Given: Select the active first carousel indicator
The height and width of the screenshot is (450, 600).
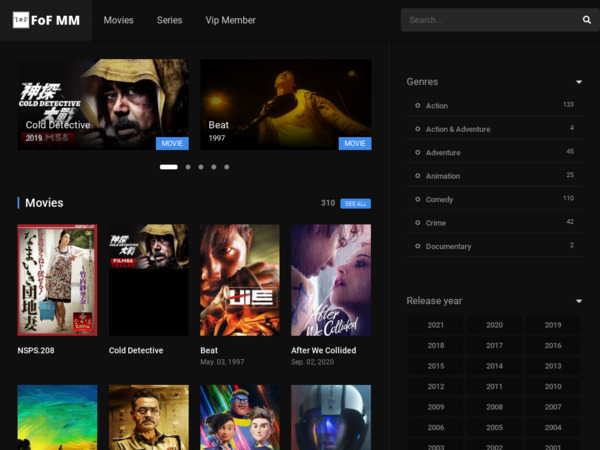Looking at the screenshot, I should [169, 167].
